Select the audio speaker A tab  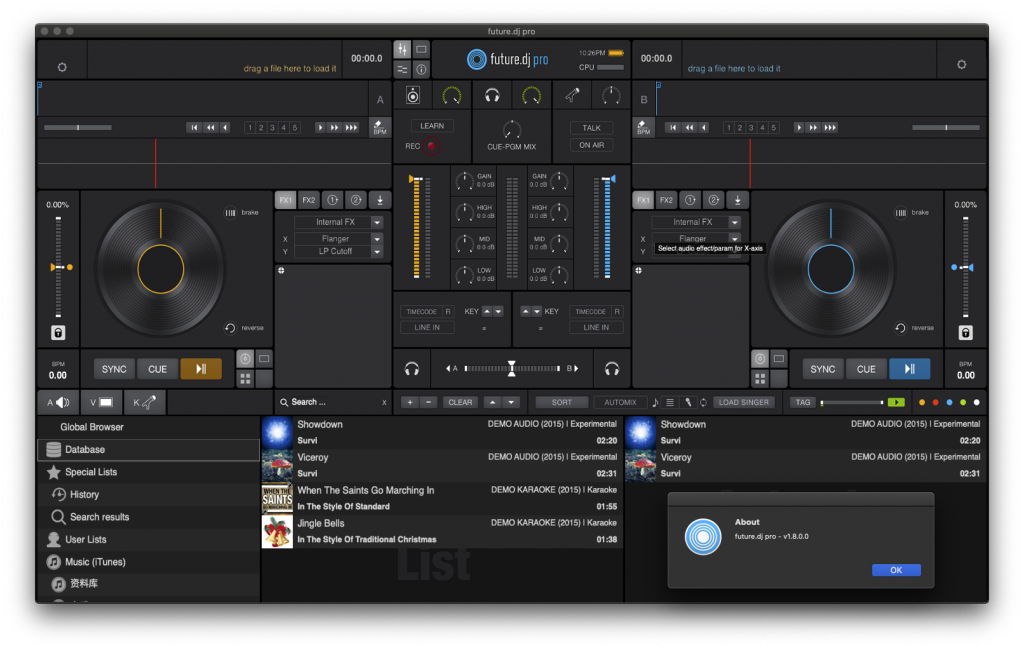[x=58, y=402]
